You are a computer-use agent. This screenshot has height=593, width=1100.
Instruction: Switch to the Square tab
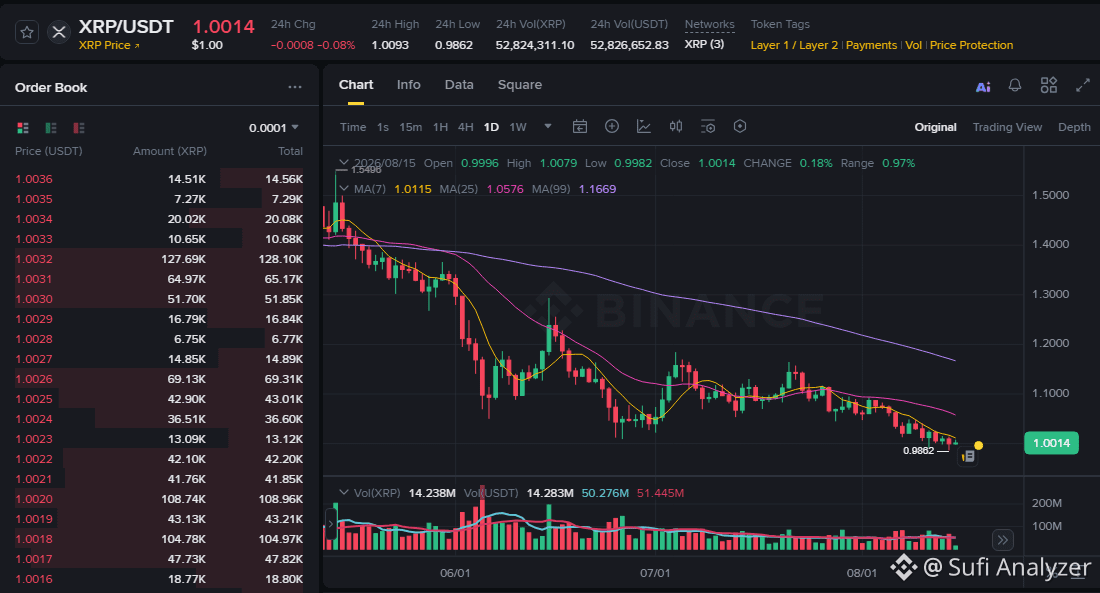point(520,85)
